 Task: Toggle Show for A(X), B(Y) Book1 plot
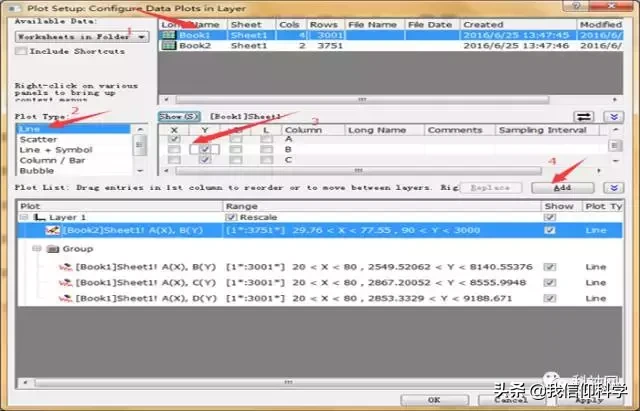click(x=549, y=267)
